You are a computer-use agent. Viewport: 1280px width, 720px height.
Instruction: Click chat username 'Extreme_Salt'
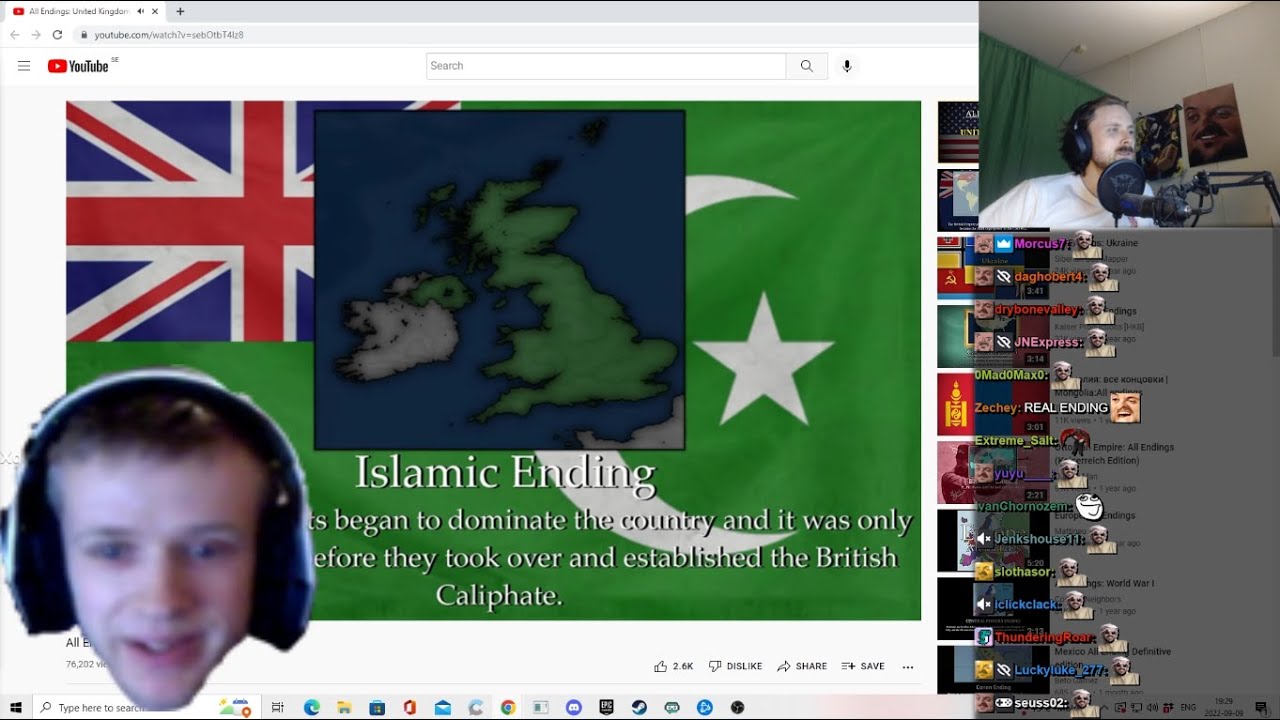(1015, 441)
